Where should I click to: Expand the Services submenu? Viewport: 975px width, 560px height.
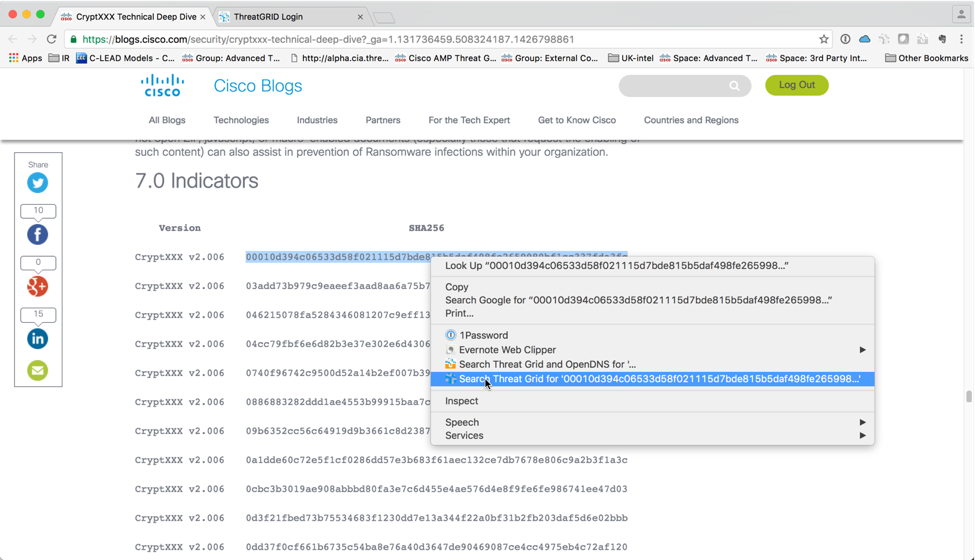click(652, 436)
